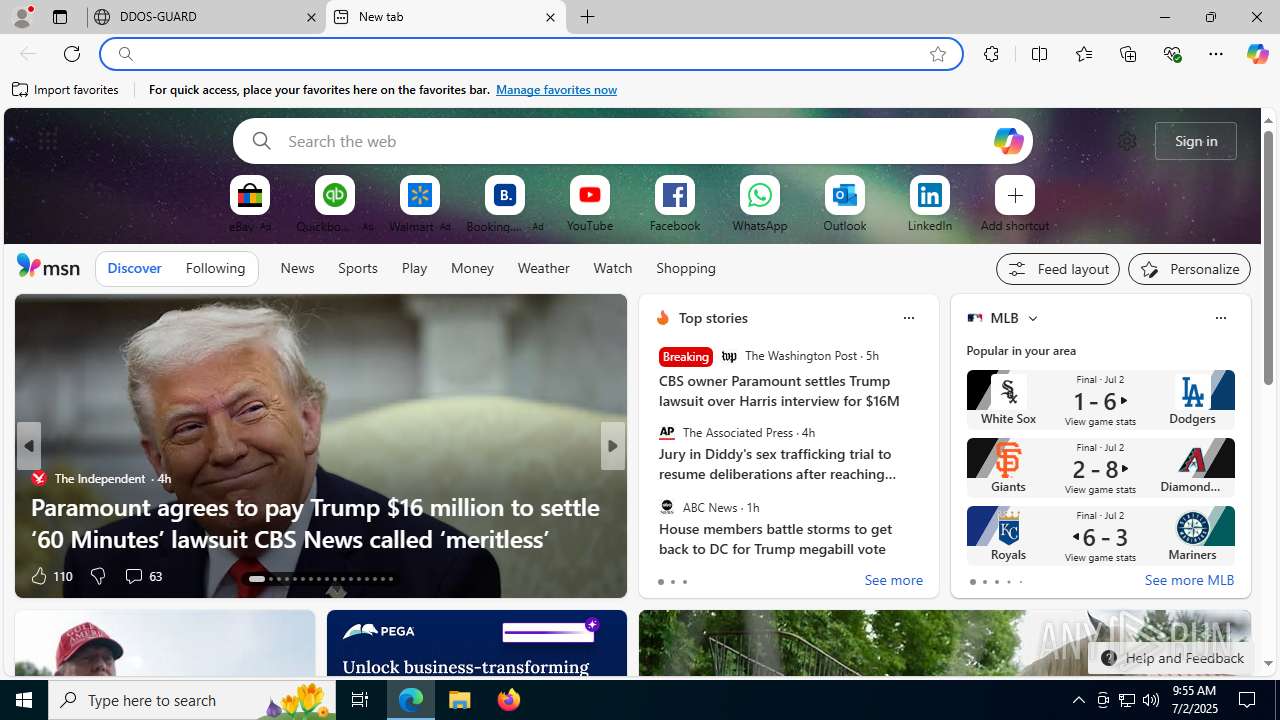Select the Following feed tab
The height and width of the screenshot is (720, 1280).
[215, 268]
